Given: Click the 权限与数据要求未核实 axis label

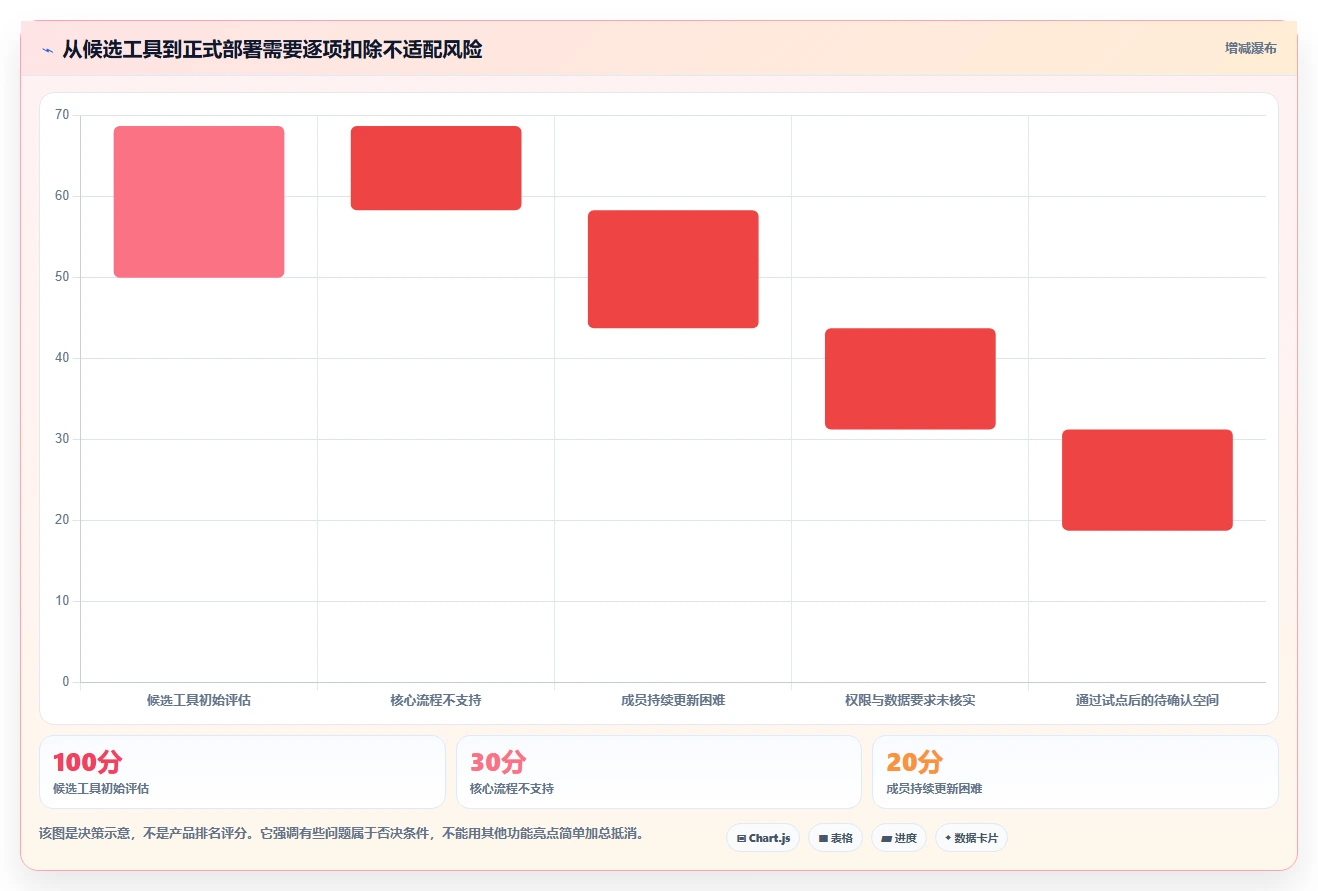Looking at the screenshot, I should click(x=910, y=700).
